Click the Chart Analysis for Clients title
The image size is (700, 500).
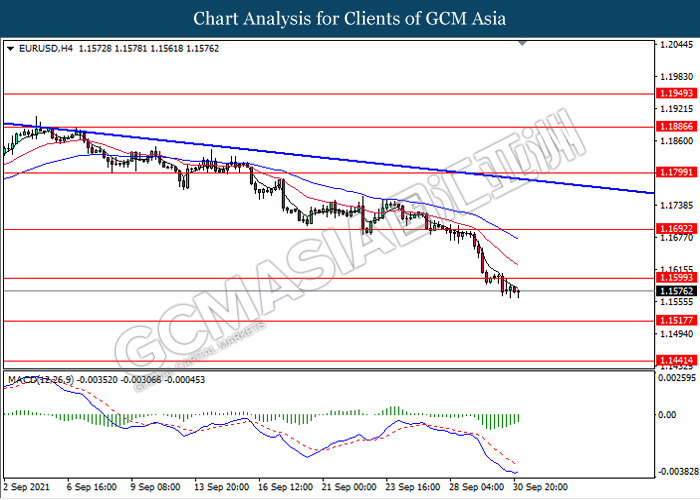pos(350,19)
